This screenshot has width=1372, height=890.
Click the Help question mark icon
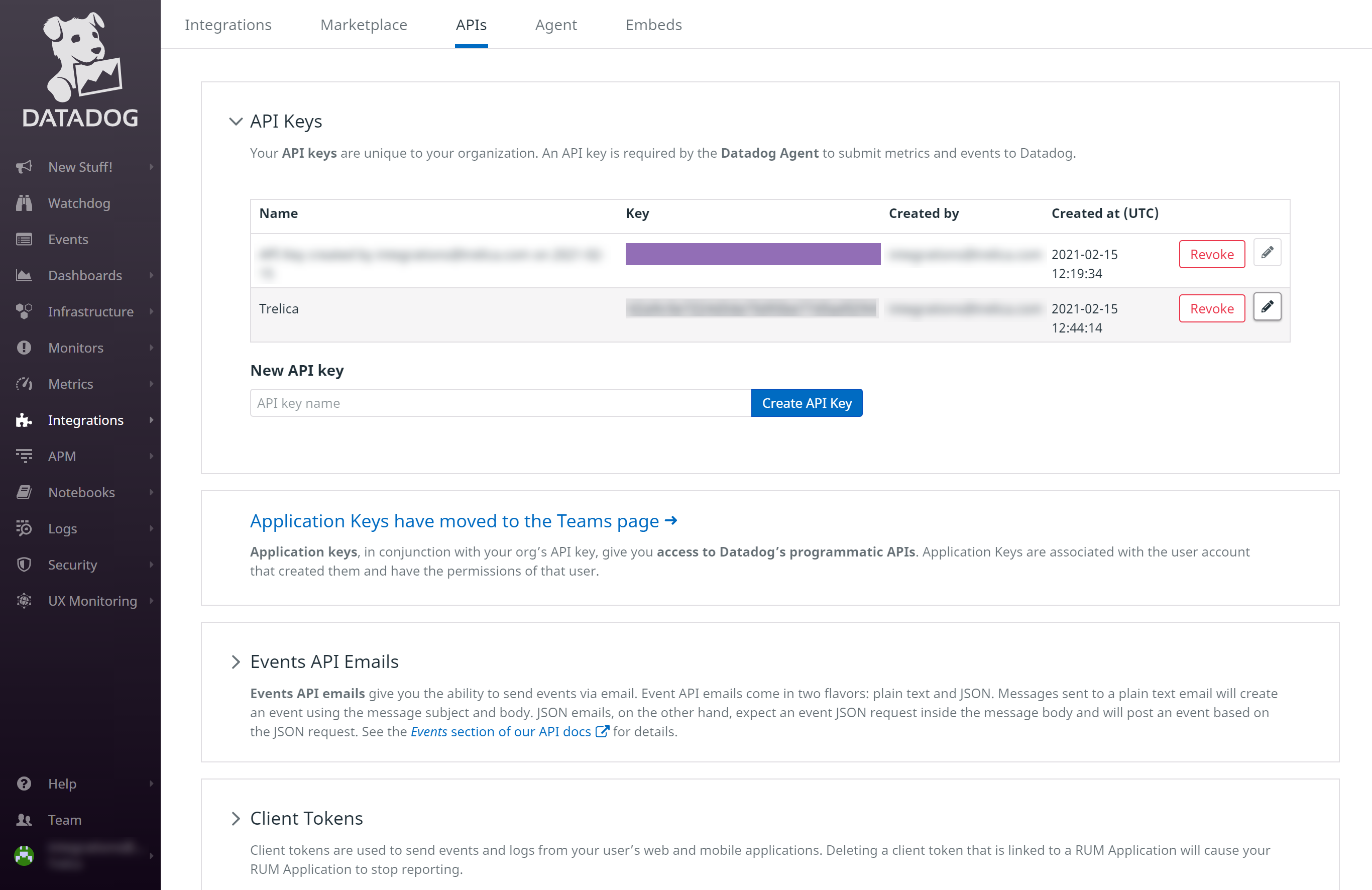coord(24,784)
